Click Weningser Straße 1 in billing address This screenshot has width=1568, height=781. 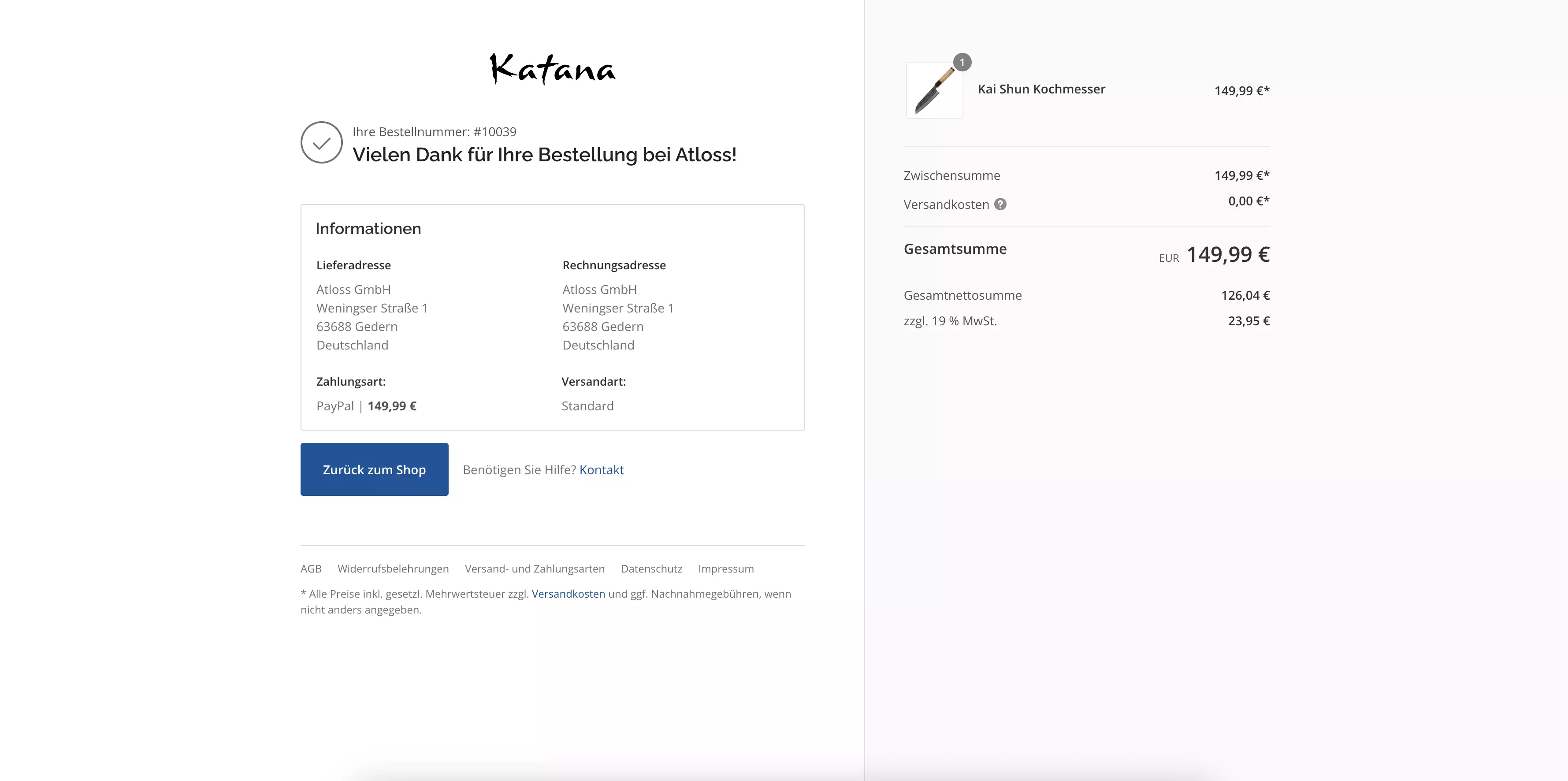618,308
